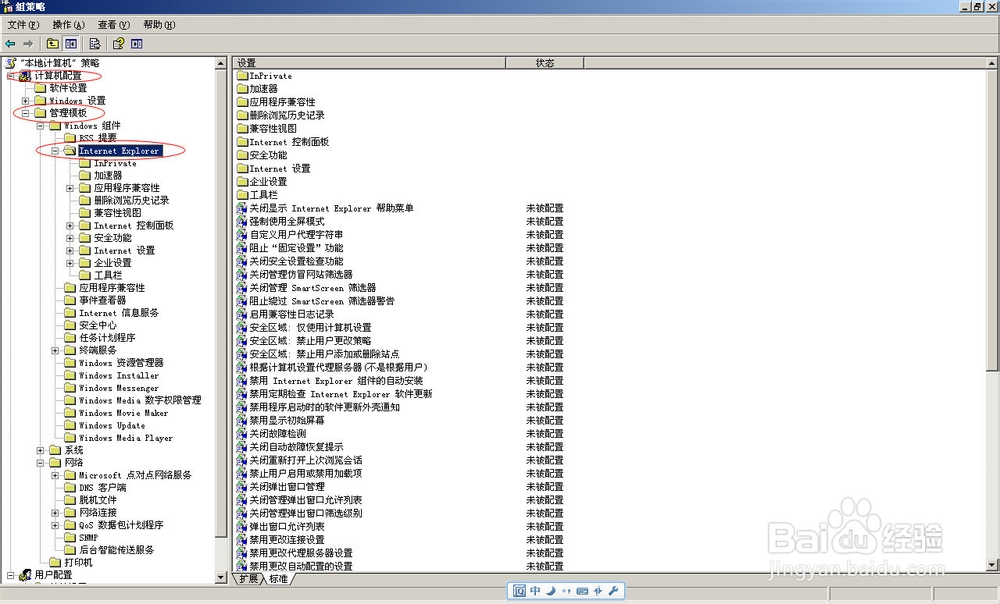Image resolution: width=1000 pixels, height=604 pixels.
Task: Click the Up one level folder icon
Action: (53, 44)
